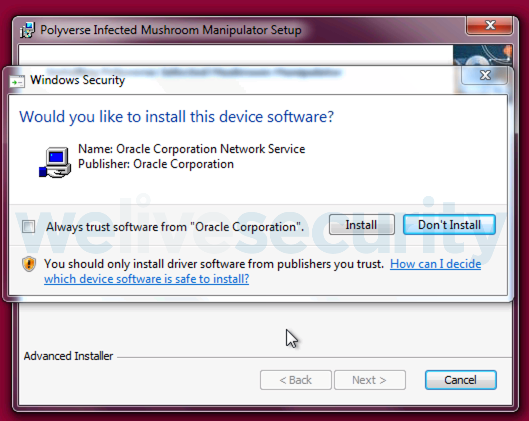Click the 'Windows Security' title text
Viewport: 529px width, 421px height.
[x=78, y=80]
